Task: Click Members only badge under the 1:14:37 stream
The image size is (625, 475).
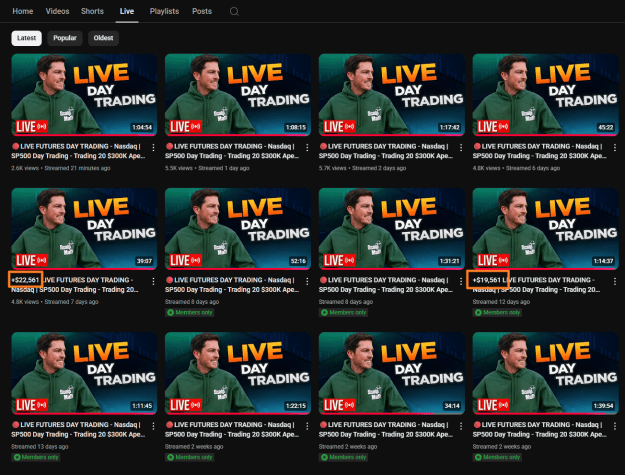Action: point(497,312)
